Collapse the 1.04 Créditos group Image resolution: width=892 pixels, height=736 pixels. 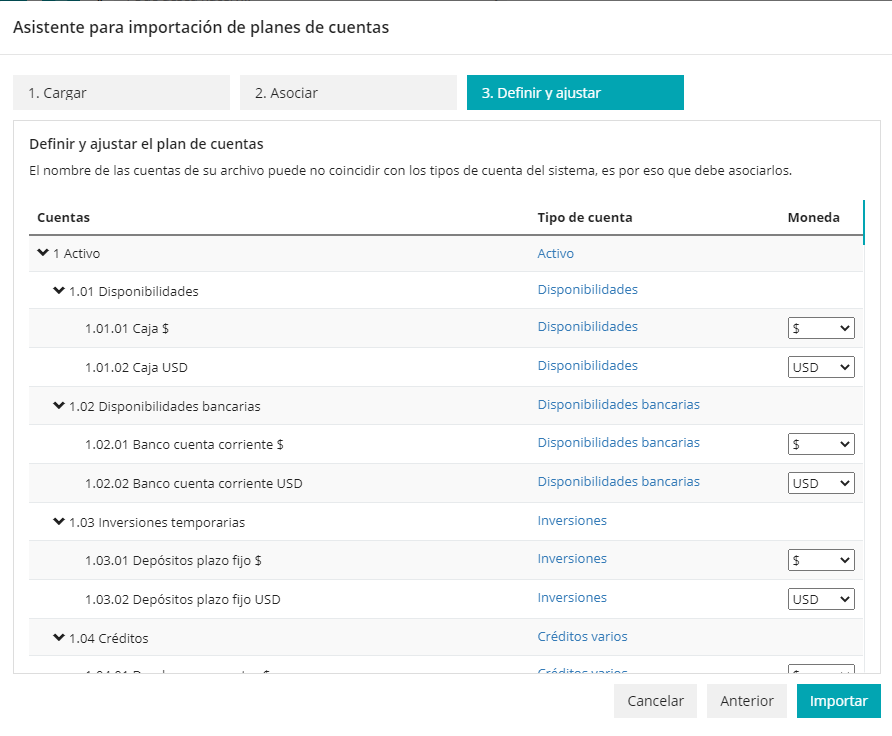click(59, 637)
